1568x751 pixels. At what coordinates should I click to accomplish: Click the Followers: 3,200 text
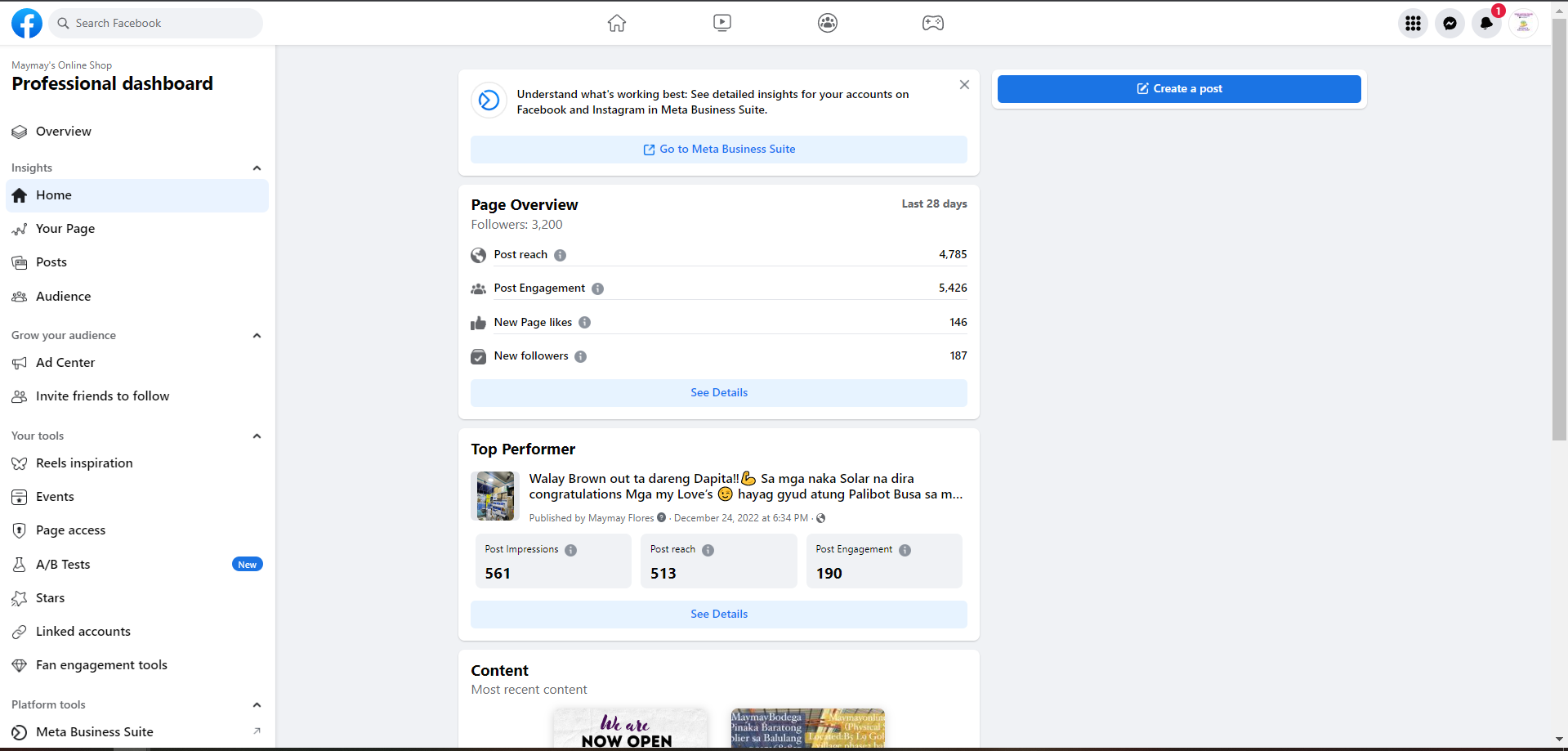click(x=517, y=225)
